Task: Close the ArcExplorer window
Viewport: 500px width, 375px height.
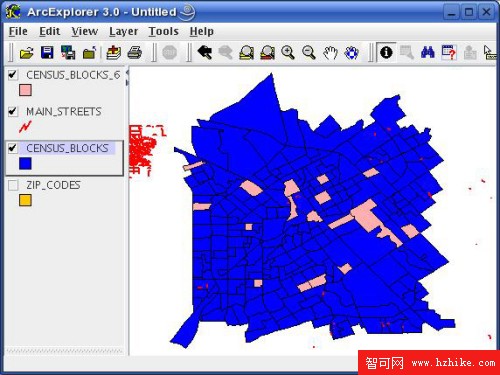Action: tap(487, 12)
